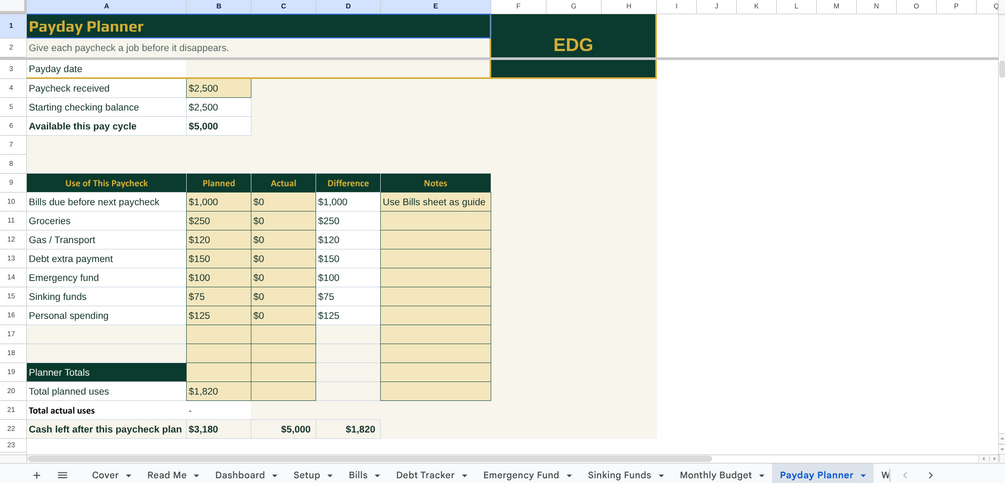Screen dimensions: 1005x483
Task: Expand Debt Tracker tab dropdown arrow
Action: (x=464, y=475)
